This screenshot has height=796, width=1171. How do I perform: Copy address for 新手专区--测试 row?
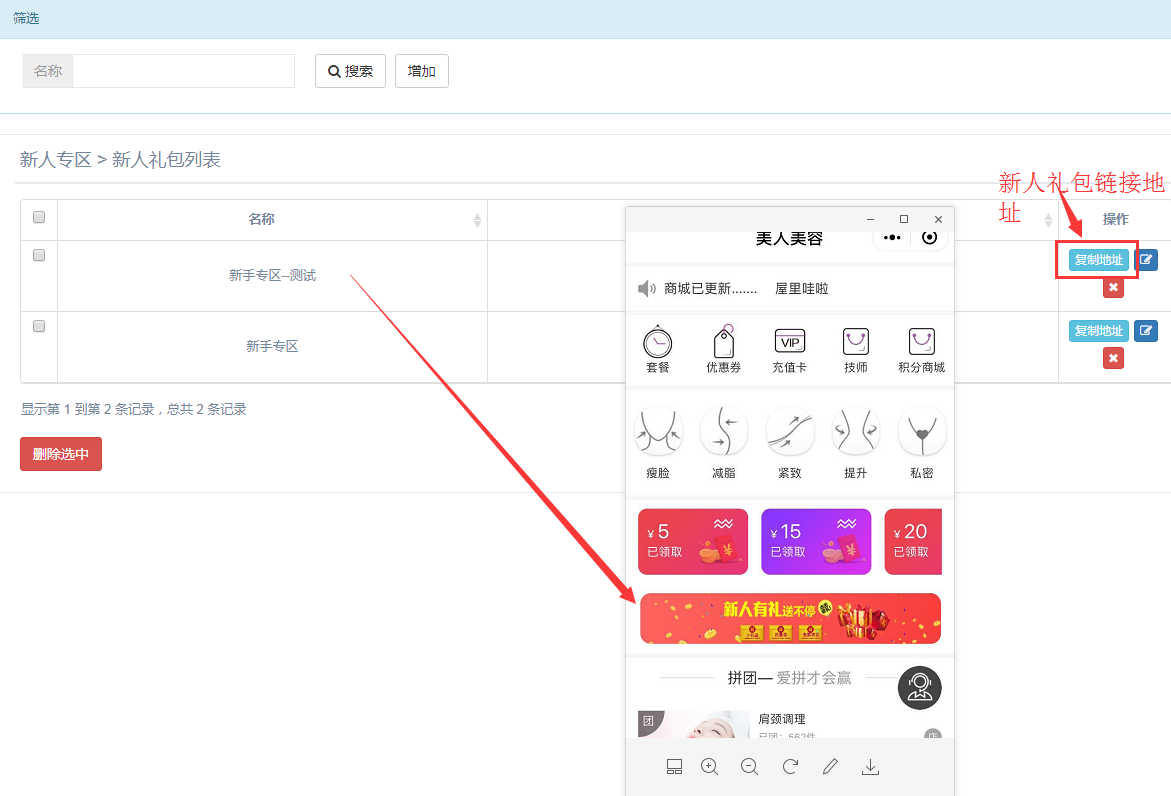pyautogui.click(x=1099, y=260)
